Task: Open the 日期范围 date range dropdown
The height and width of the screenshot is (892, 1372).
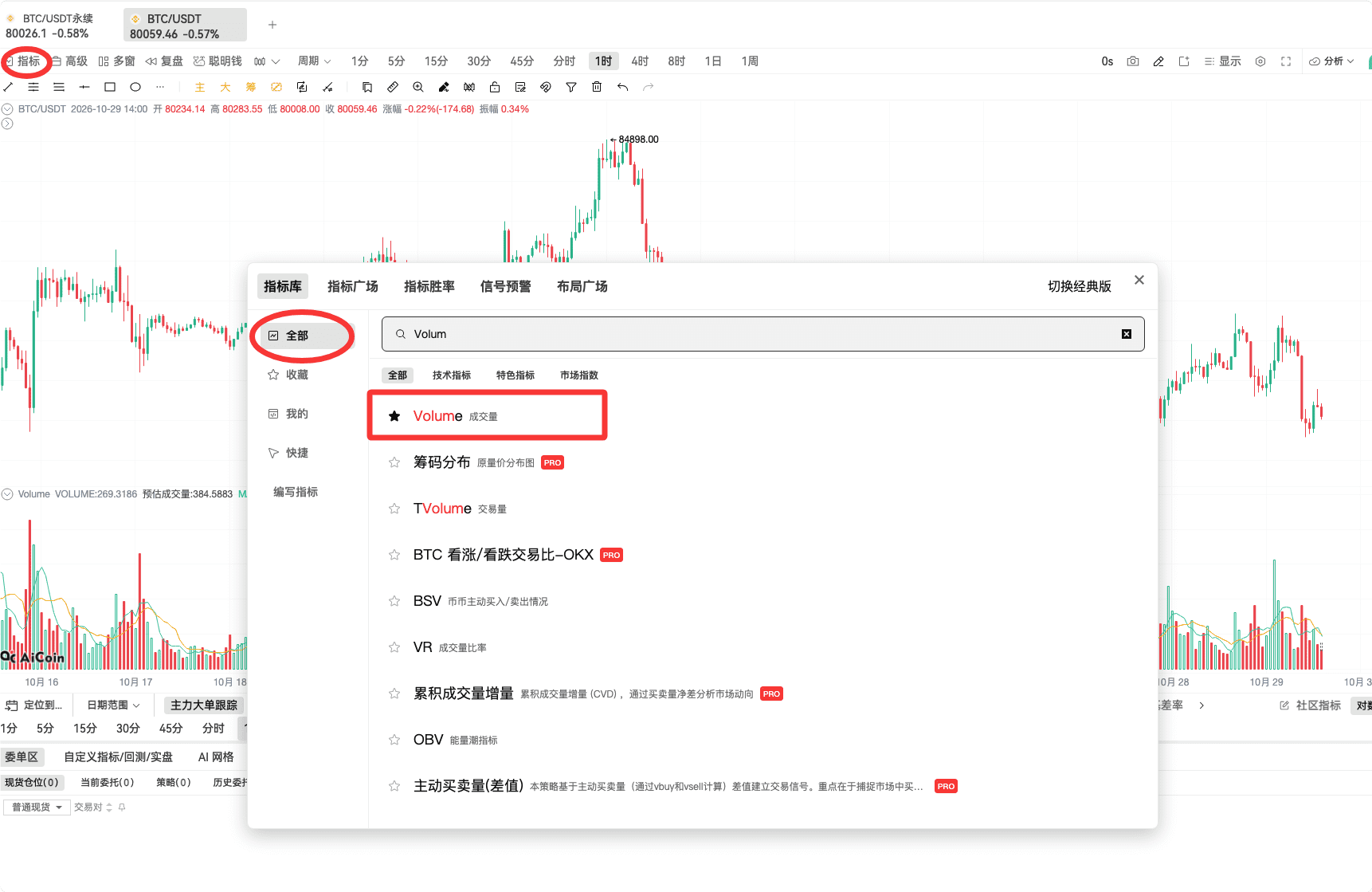Action: (x=114, y=705)
